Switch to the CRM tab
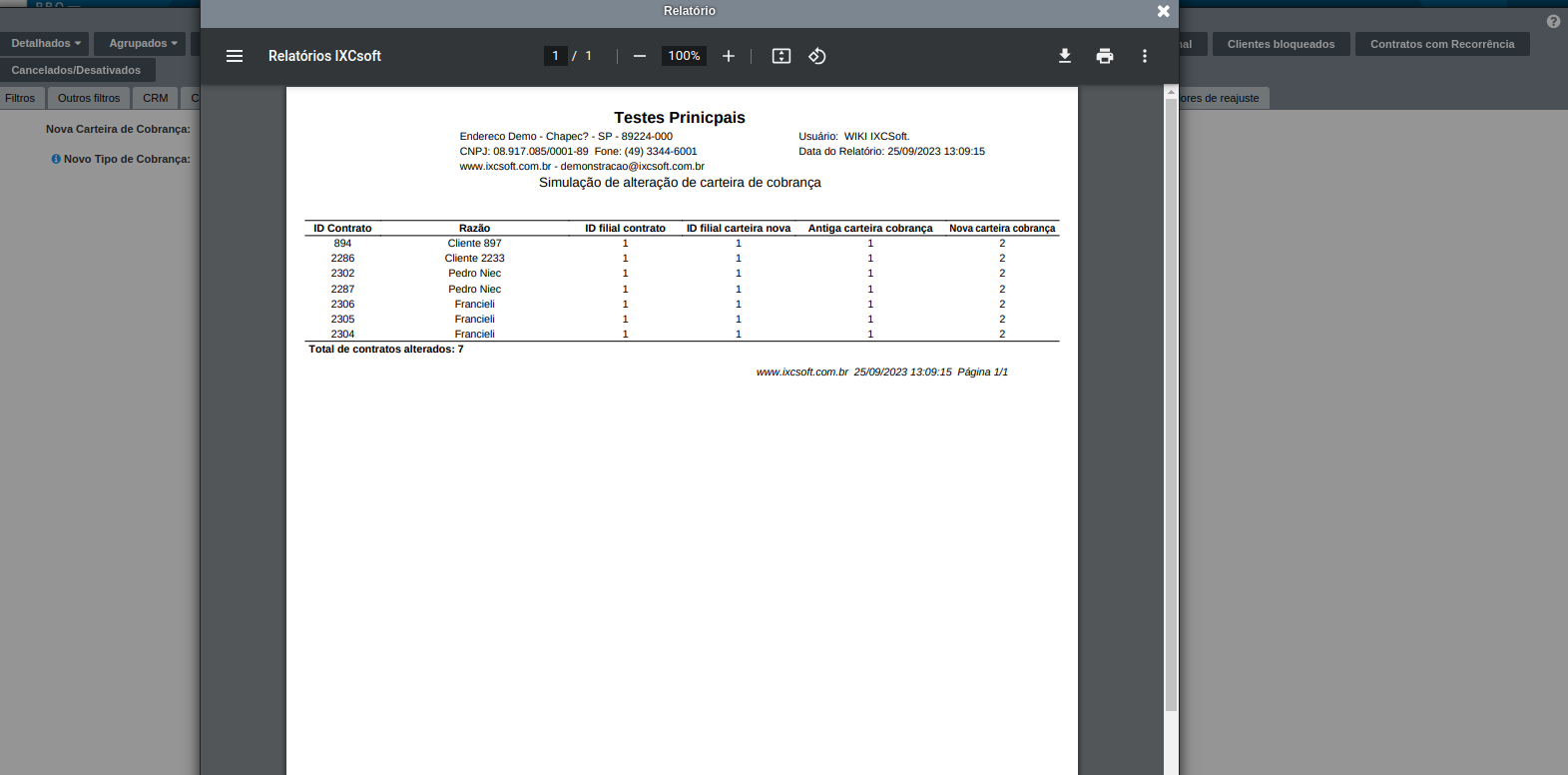This screenshot has width=1568, height=775. [x=156, y=98]
